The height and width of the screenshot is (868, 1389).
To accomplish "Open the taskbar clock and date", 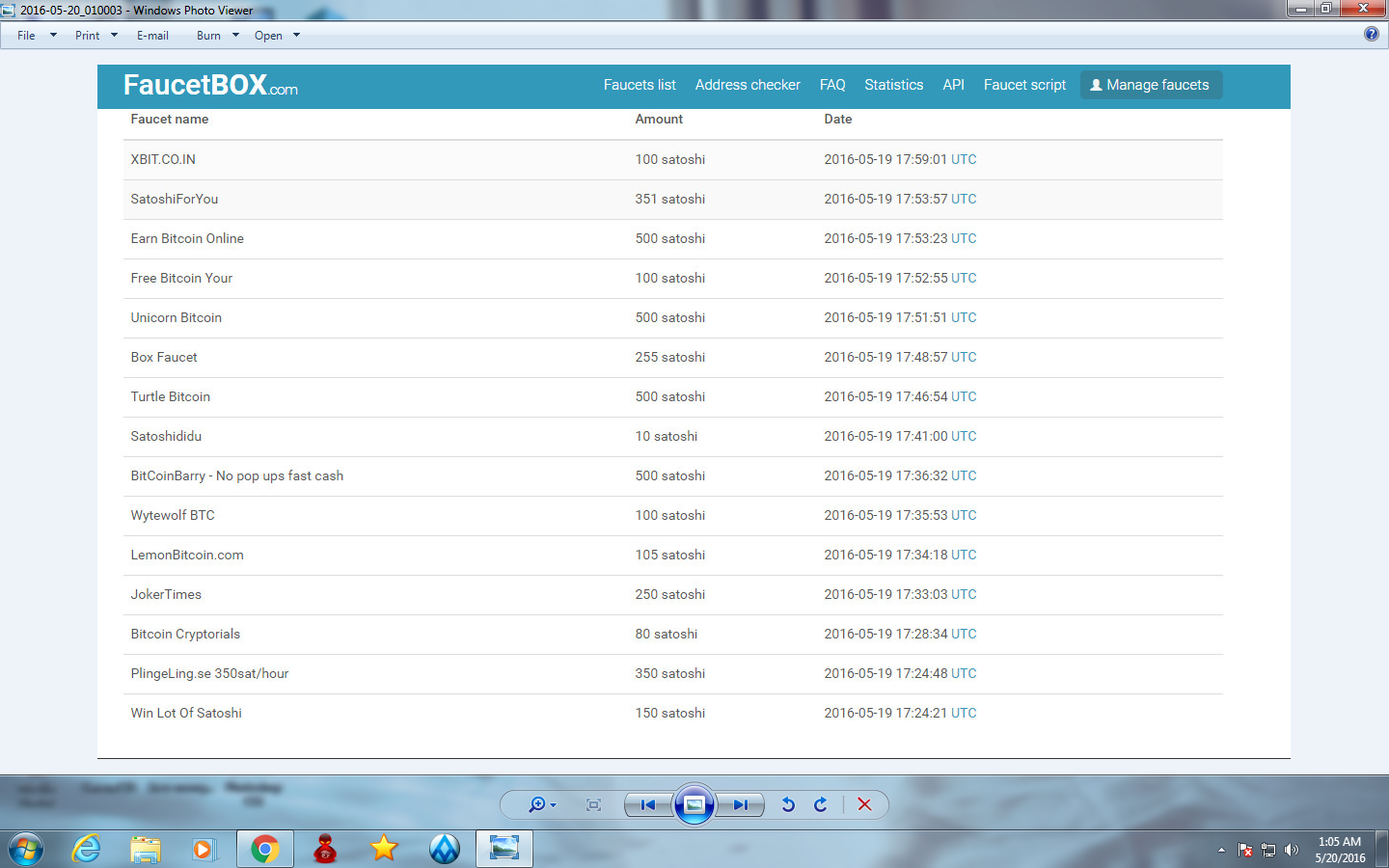I will [1340, 850].
